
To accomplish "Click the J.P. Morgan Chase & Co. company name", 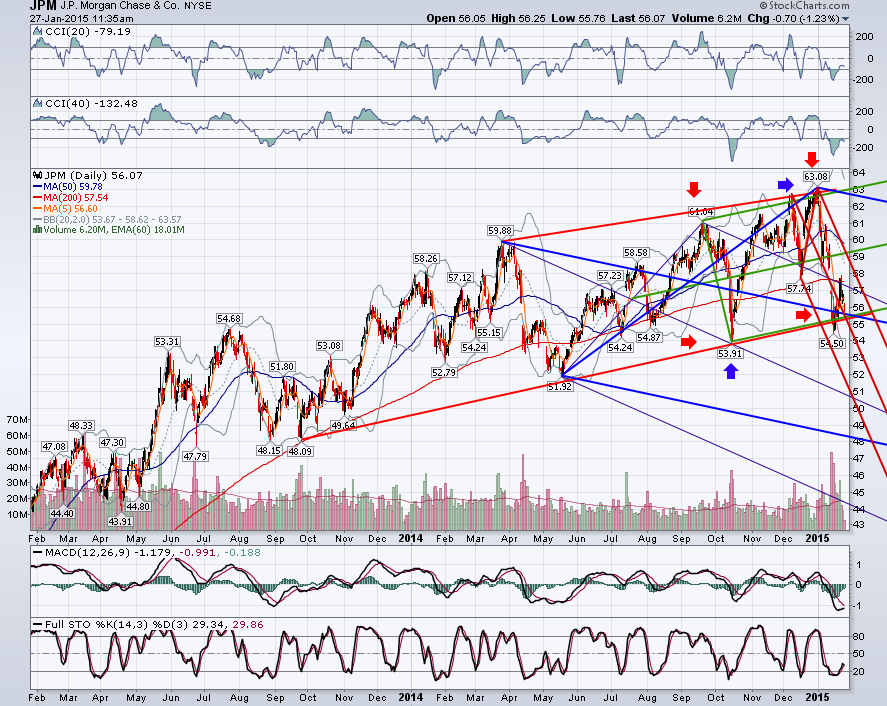I will click(x=121, y=6).
